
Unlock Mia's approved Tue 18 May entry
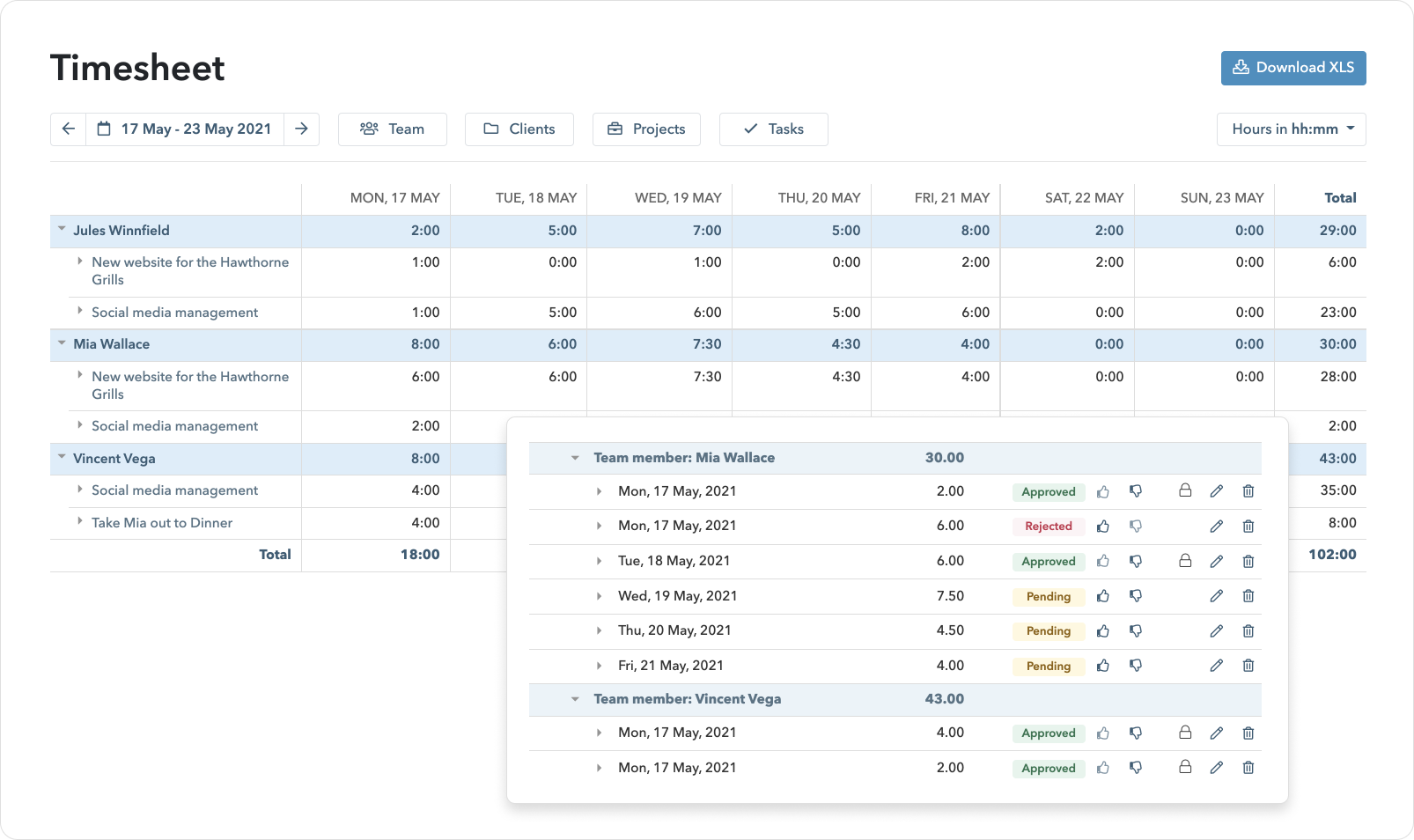1185,561
